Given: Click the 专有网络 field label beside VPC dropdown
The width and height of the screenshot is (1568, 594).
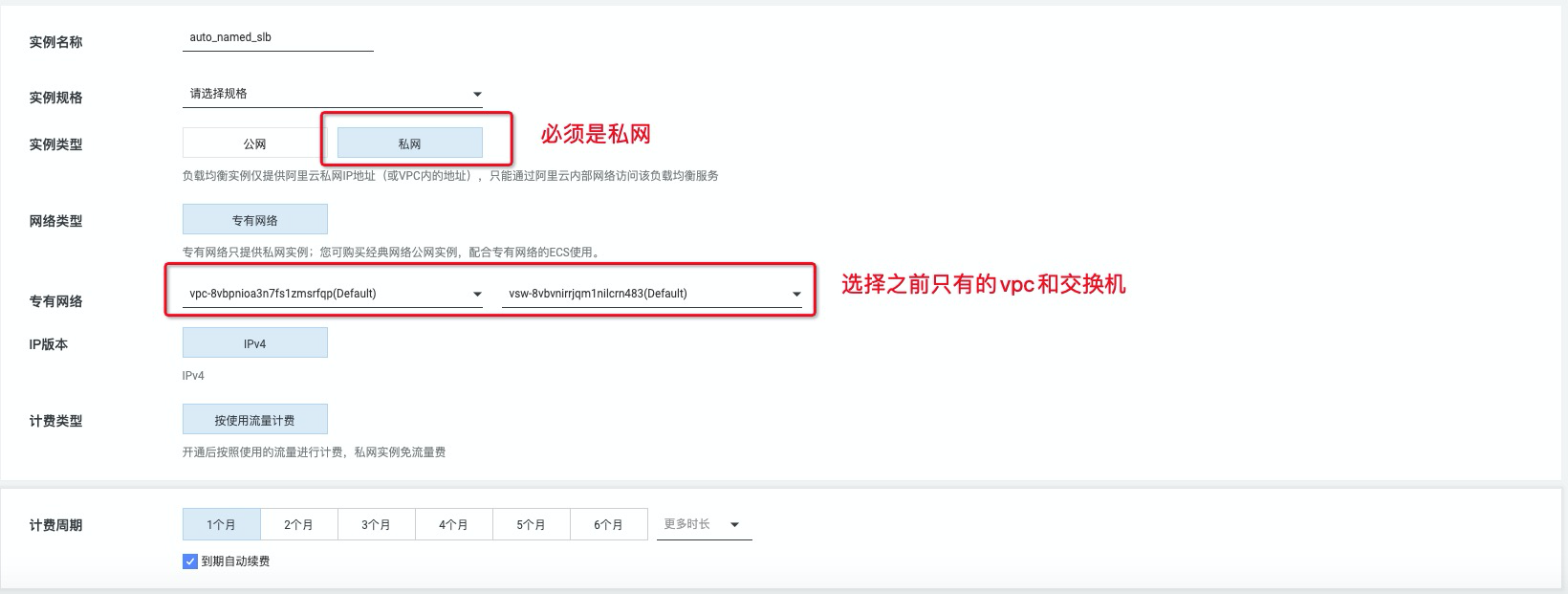Looking at the screenshot, I should [55, 301].
